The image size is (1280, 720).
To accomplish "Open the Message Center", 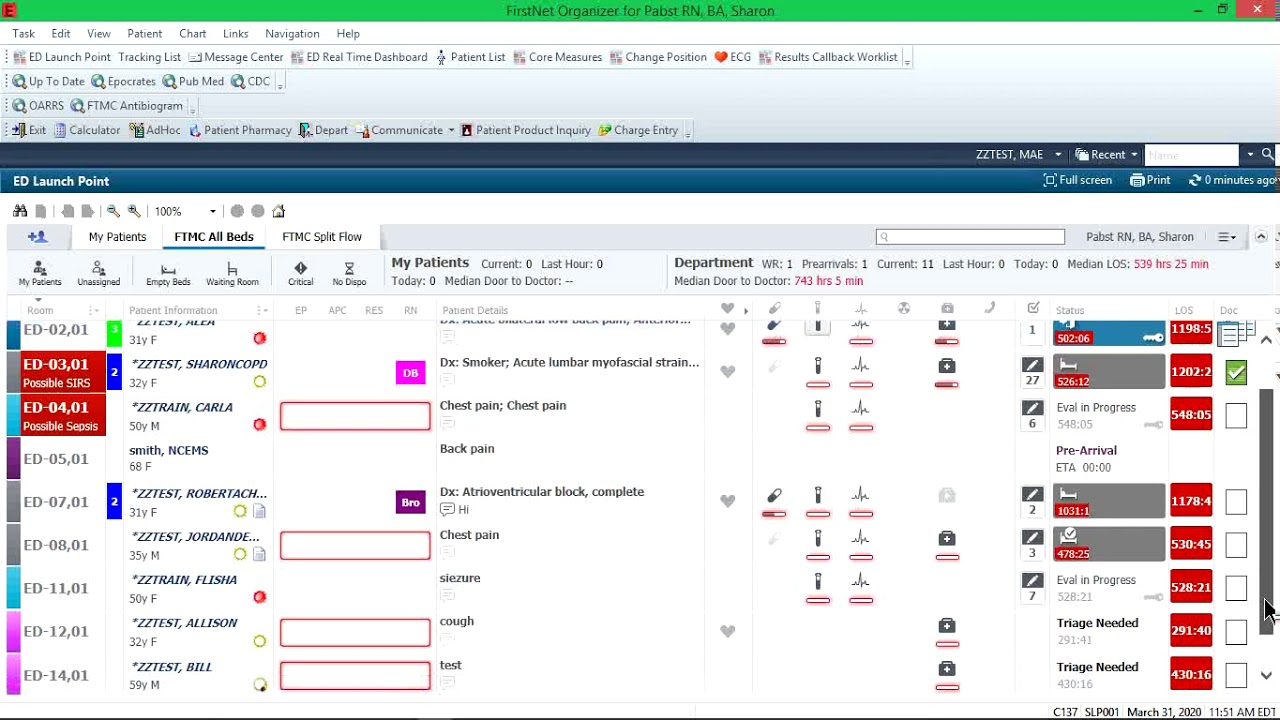I will point(236,57).
